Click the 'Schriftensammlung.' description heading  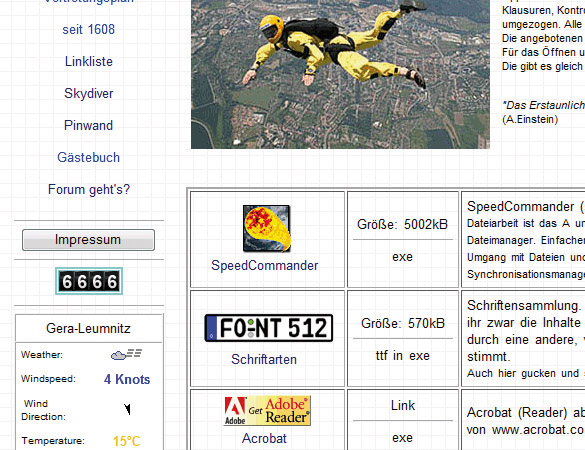pos(524,306)
